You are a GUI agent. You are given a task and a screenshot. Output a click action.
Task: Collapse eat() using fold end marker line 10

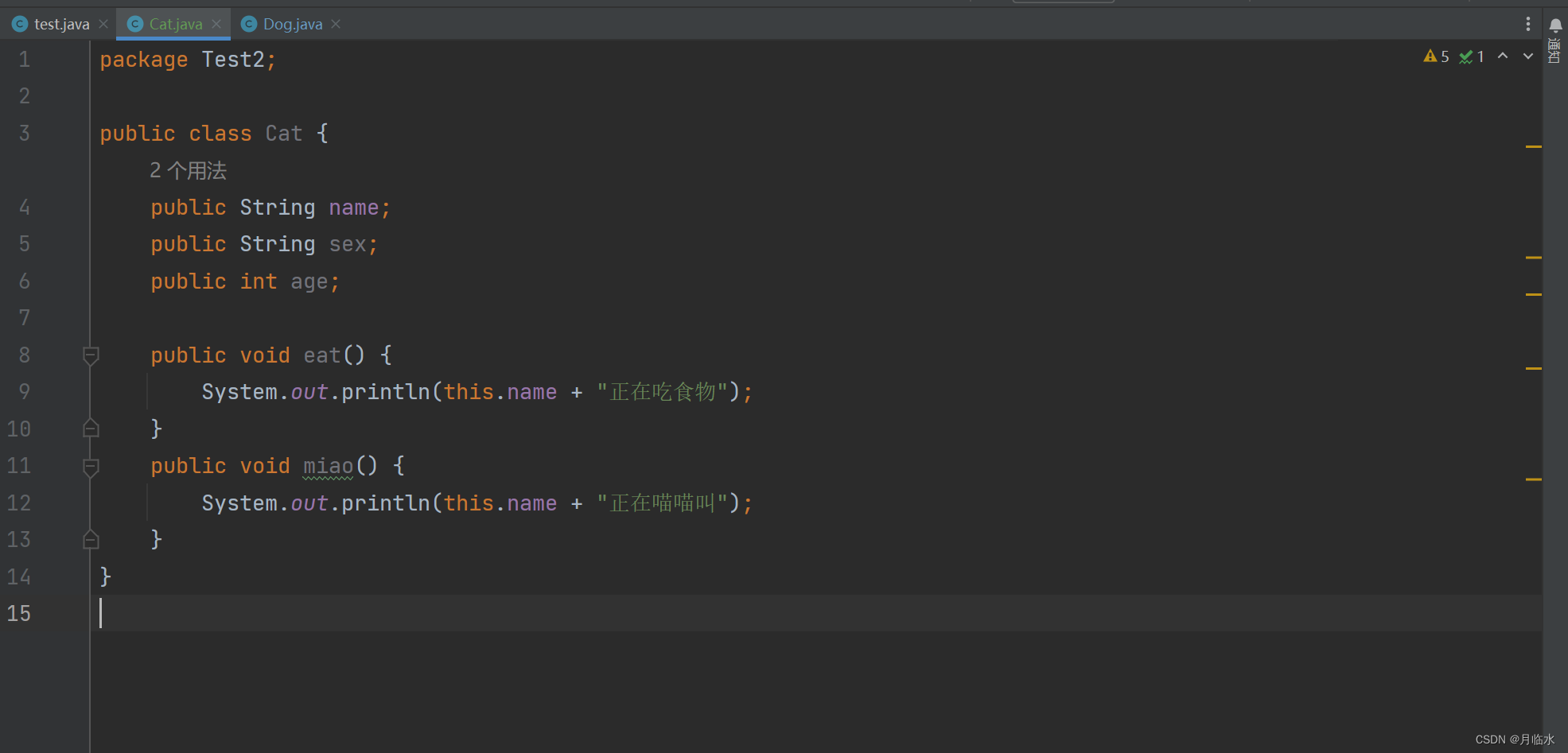[91, 429]
